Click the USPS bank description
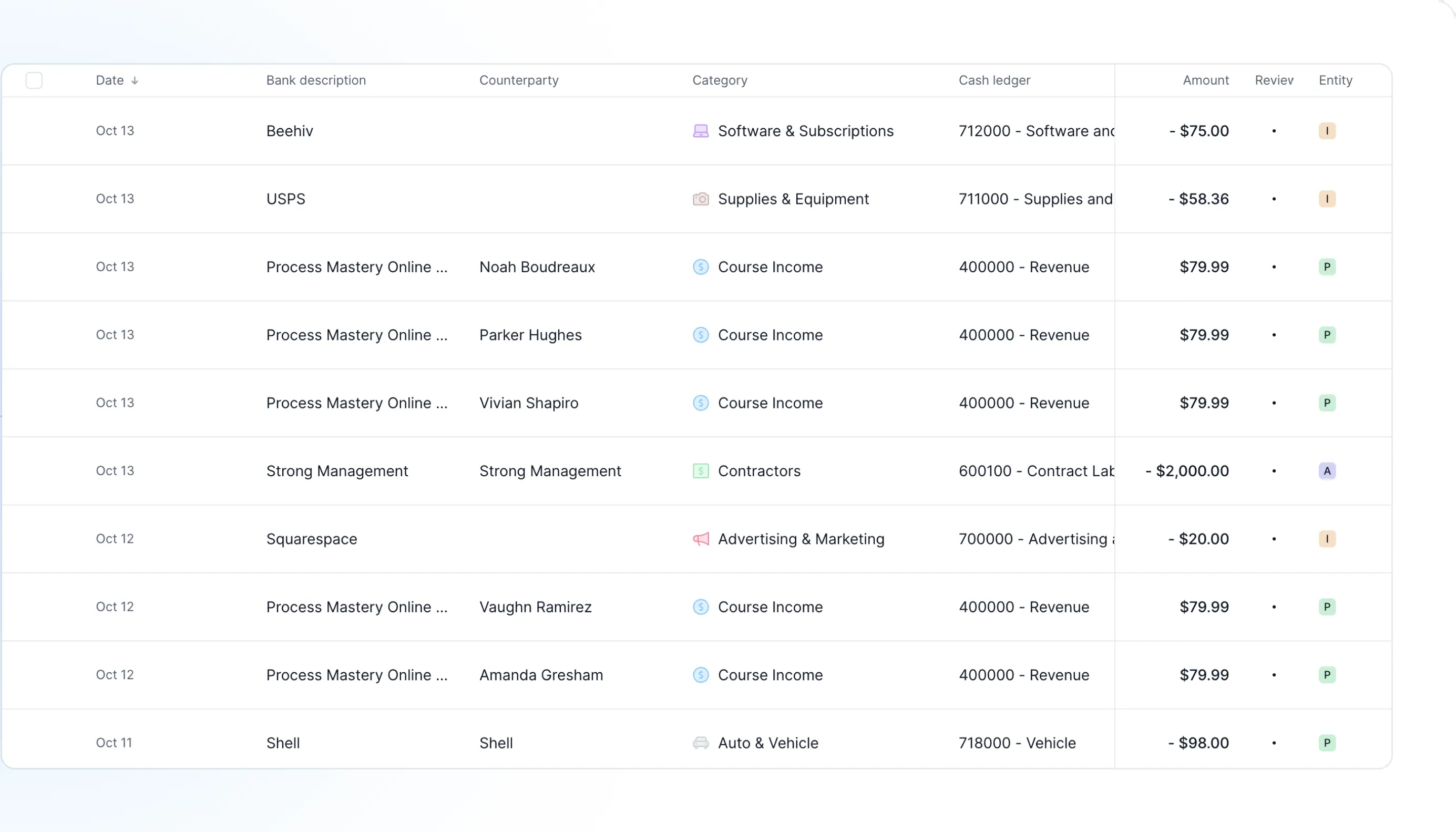This screenshot has height=832, width=1456. [286, 199]
